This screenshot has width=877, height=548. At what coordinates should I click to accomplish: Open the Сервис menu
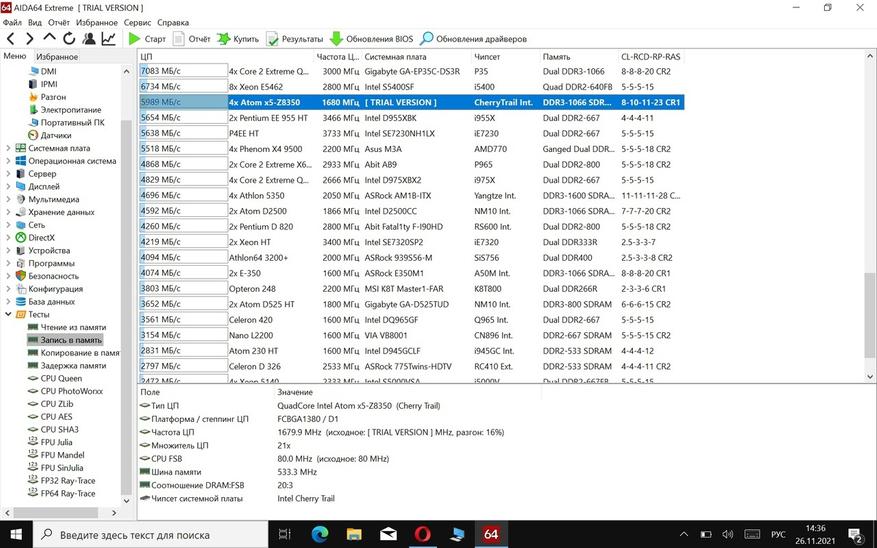pos(137,22)
